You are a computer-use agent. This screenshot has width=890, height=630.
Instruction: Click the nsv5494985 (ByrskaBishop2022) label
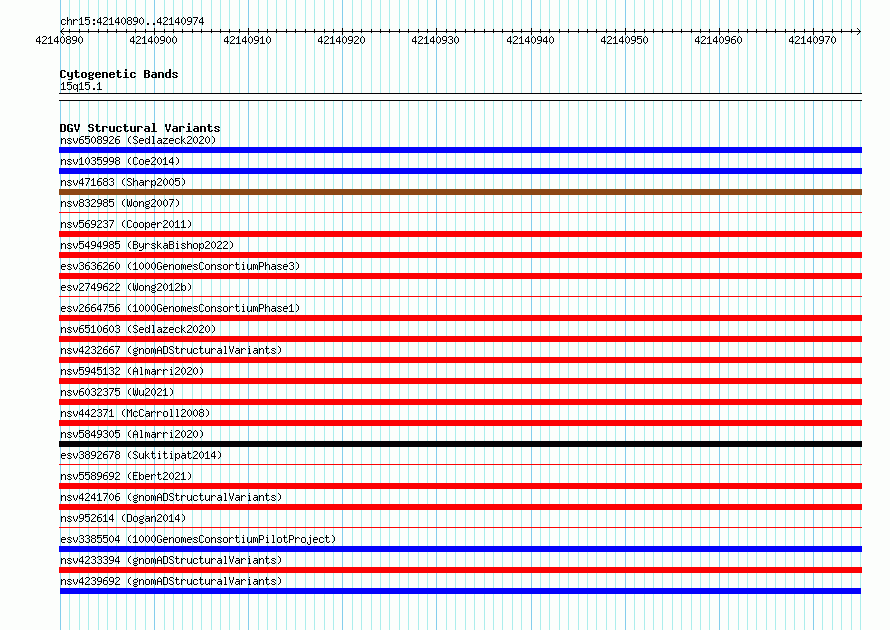click(x=147, y=245)
